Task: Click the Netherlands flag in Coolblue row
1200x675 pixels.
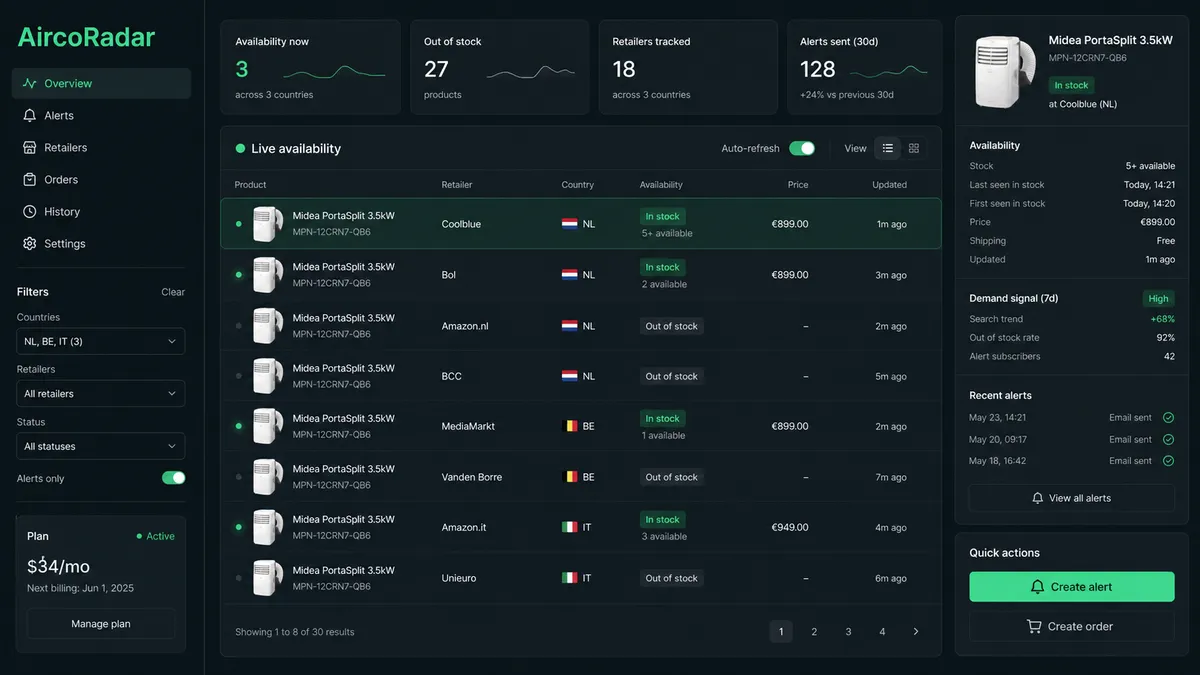Action: 569,224
